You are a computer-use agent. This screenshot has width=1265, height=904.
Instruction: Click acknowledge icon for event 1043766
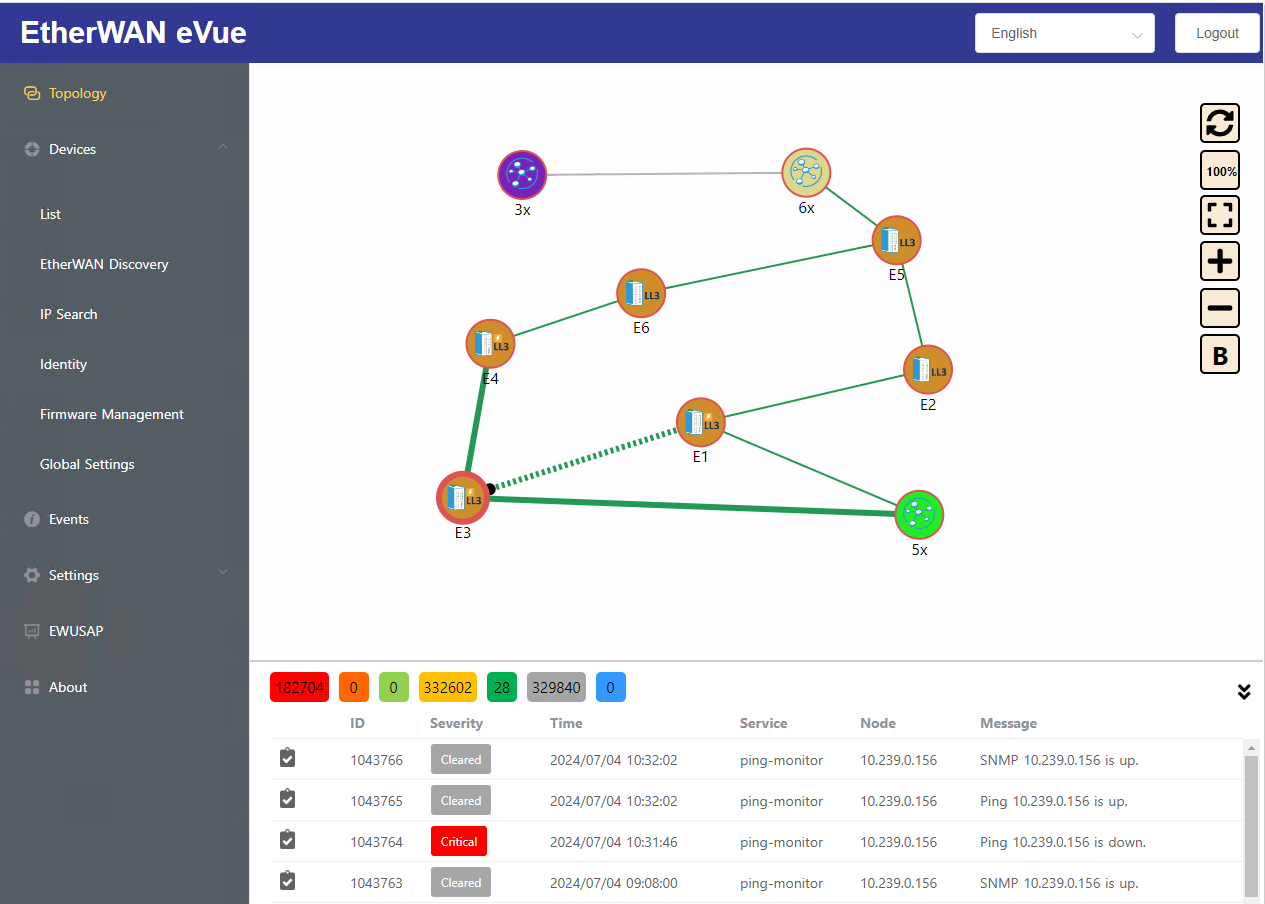click(x=287, y=758)
